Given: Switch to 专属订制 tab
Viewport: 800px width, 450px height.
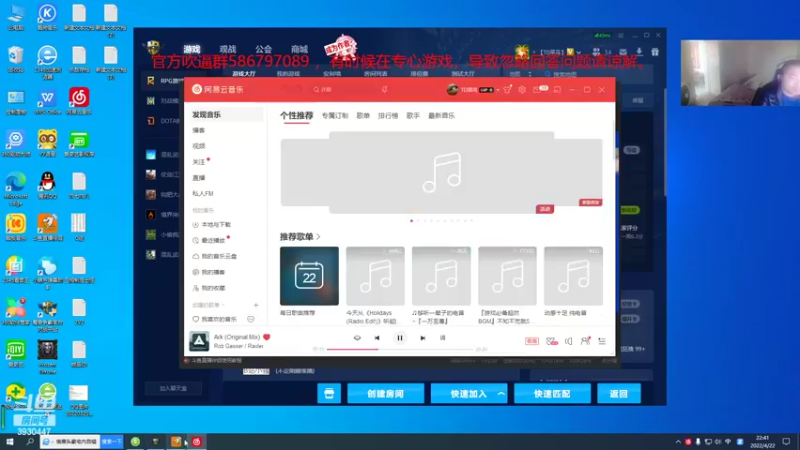Looking at the screenshot, I should 335,116.
